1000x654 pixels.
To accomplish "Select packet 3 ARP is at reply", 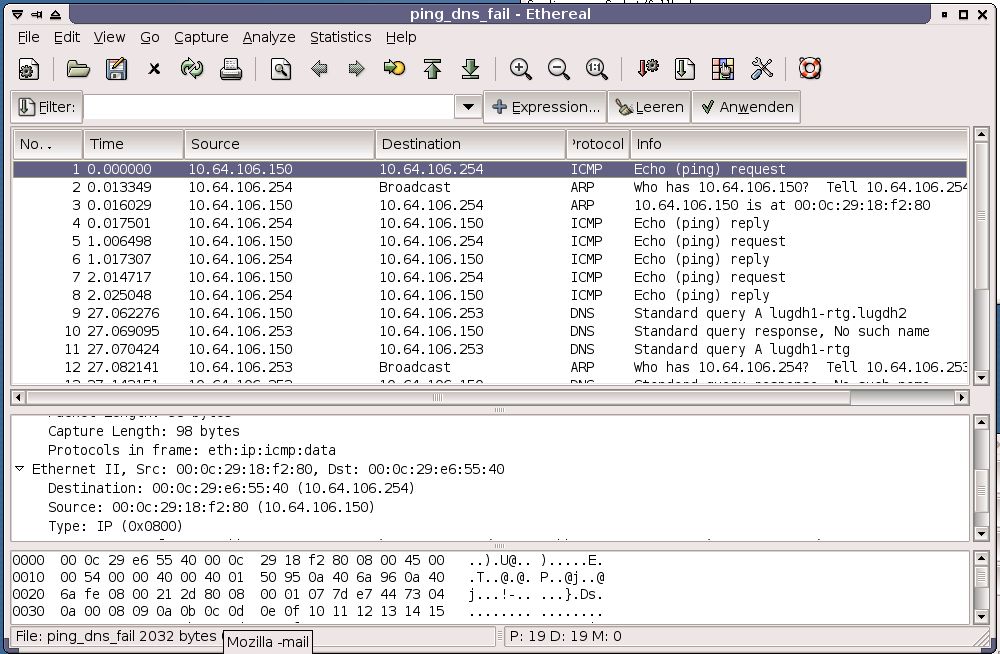I will (x=490, y=205).
